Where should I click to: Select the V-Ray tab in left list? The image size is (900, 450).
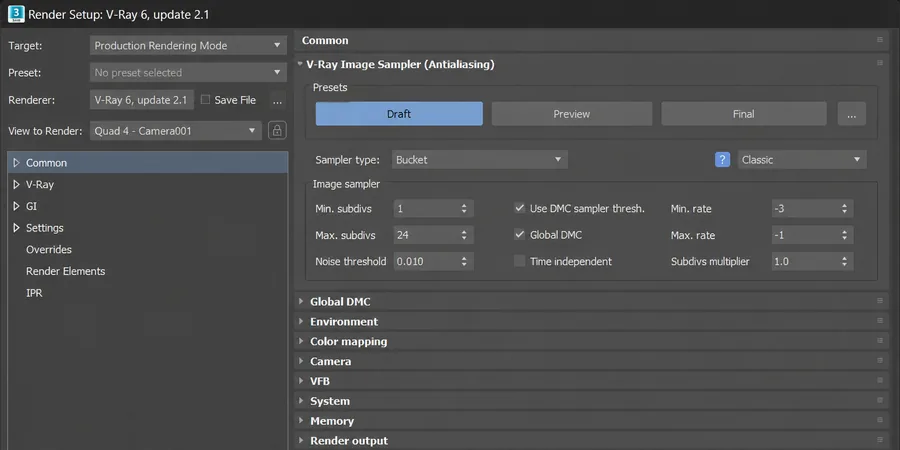(x=148, y=184)
